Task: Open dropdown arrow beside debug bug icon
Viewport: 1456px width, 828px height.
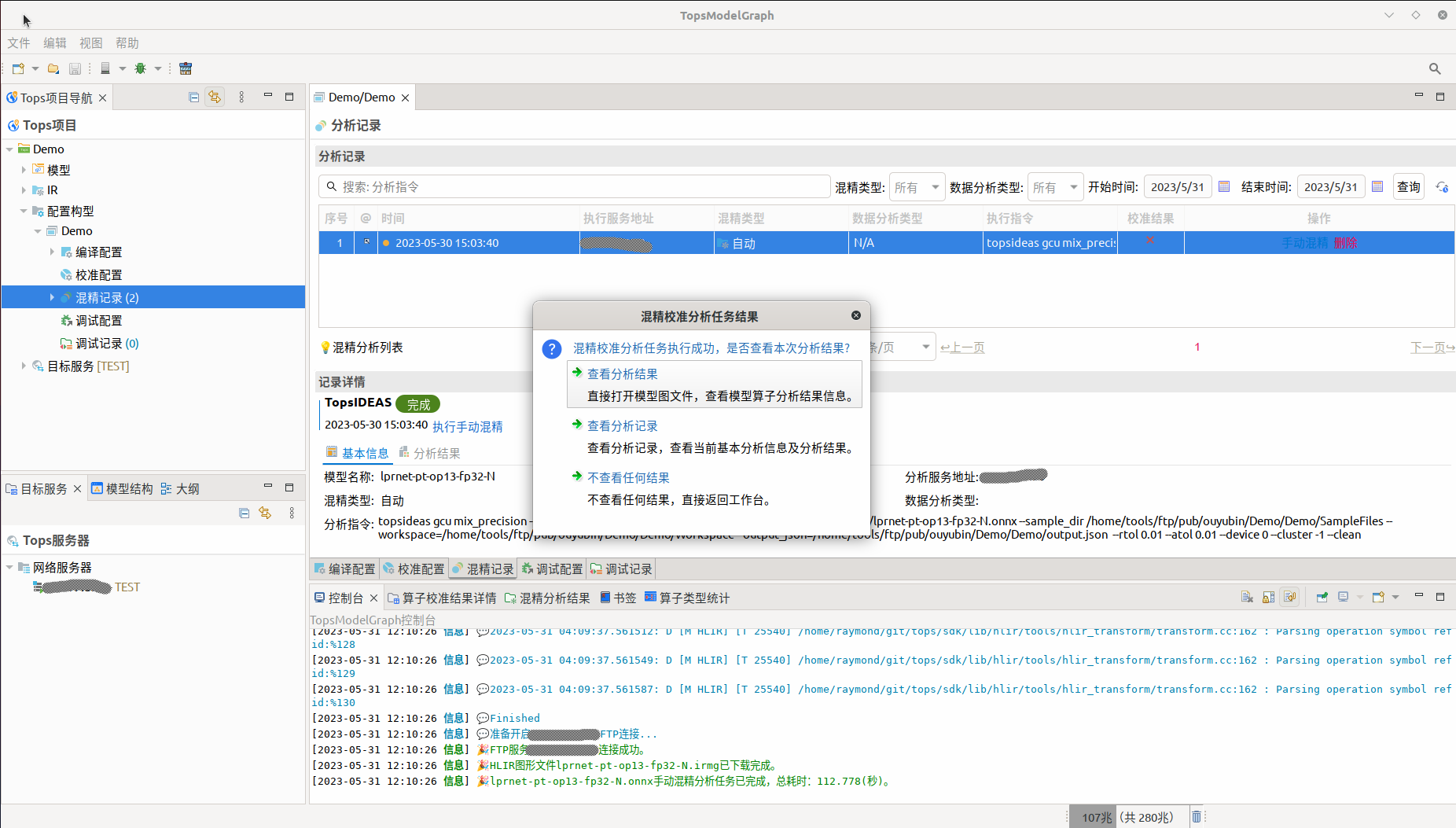Action: (158, 68)
